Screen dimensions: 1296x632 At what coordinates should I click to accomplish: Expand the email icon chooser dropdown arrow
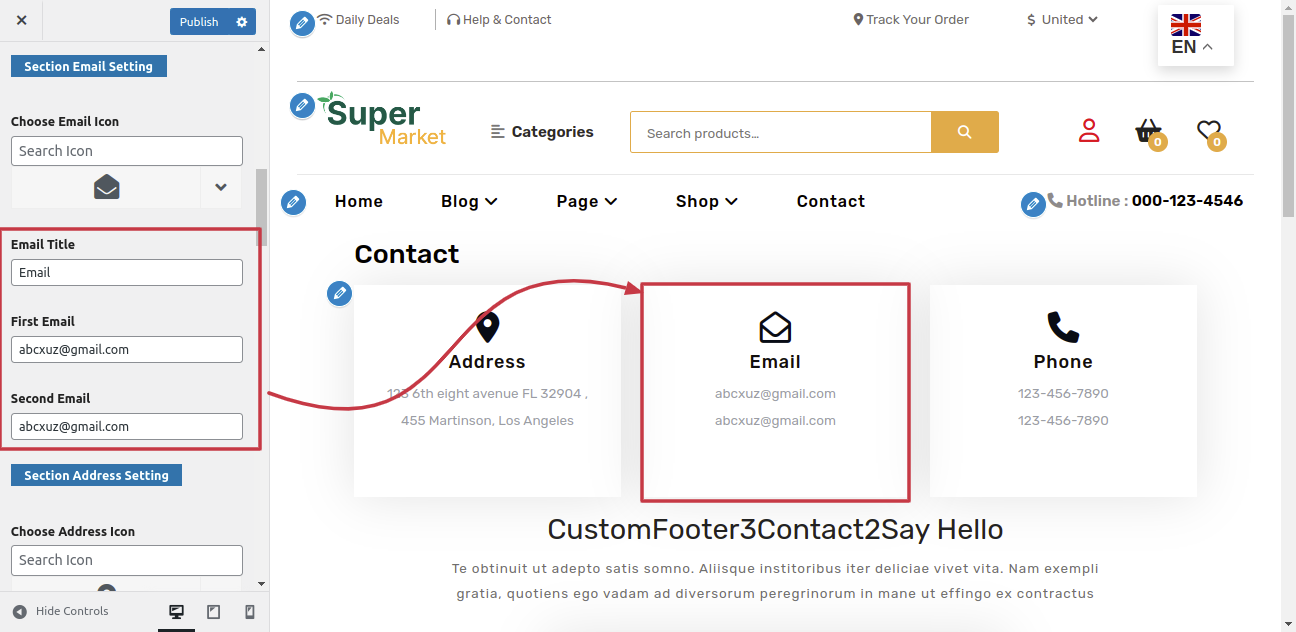tap(221, 187)
